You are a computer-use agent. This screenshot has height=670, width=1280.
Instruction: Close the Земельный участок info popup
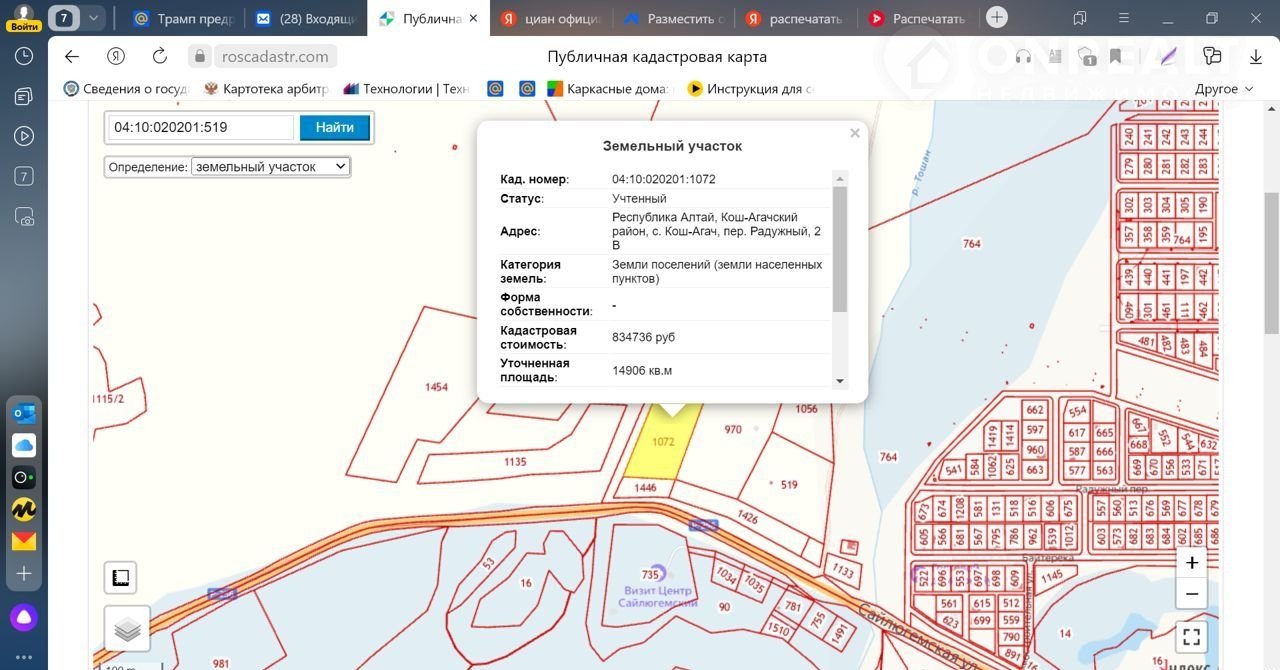point(854,133)
